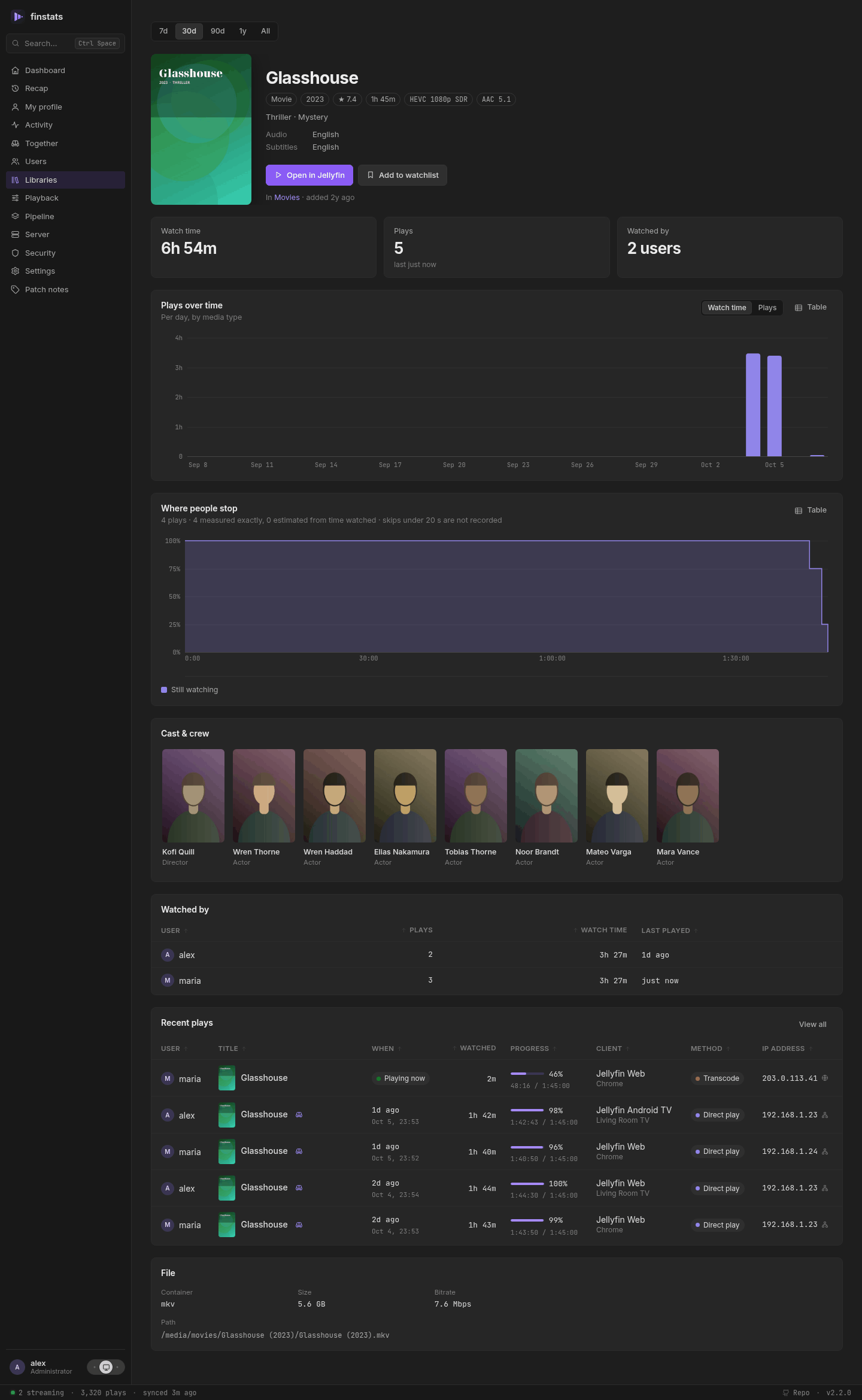Open the Dashboard page in sidebar
The image size is (862, 1400).
pos(65,70)
